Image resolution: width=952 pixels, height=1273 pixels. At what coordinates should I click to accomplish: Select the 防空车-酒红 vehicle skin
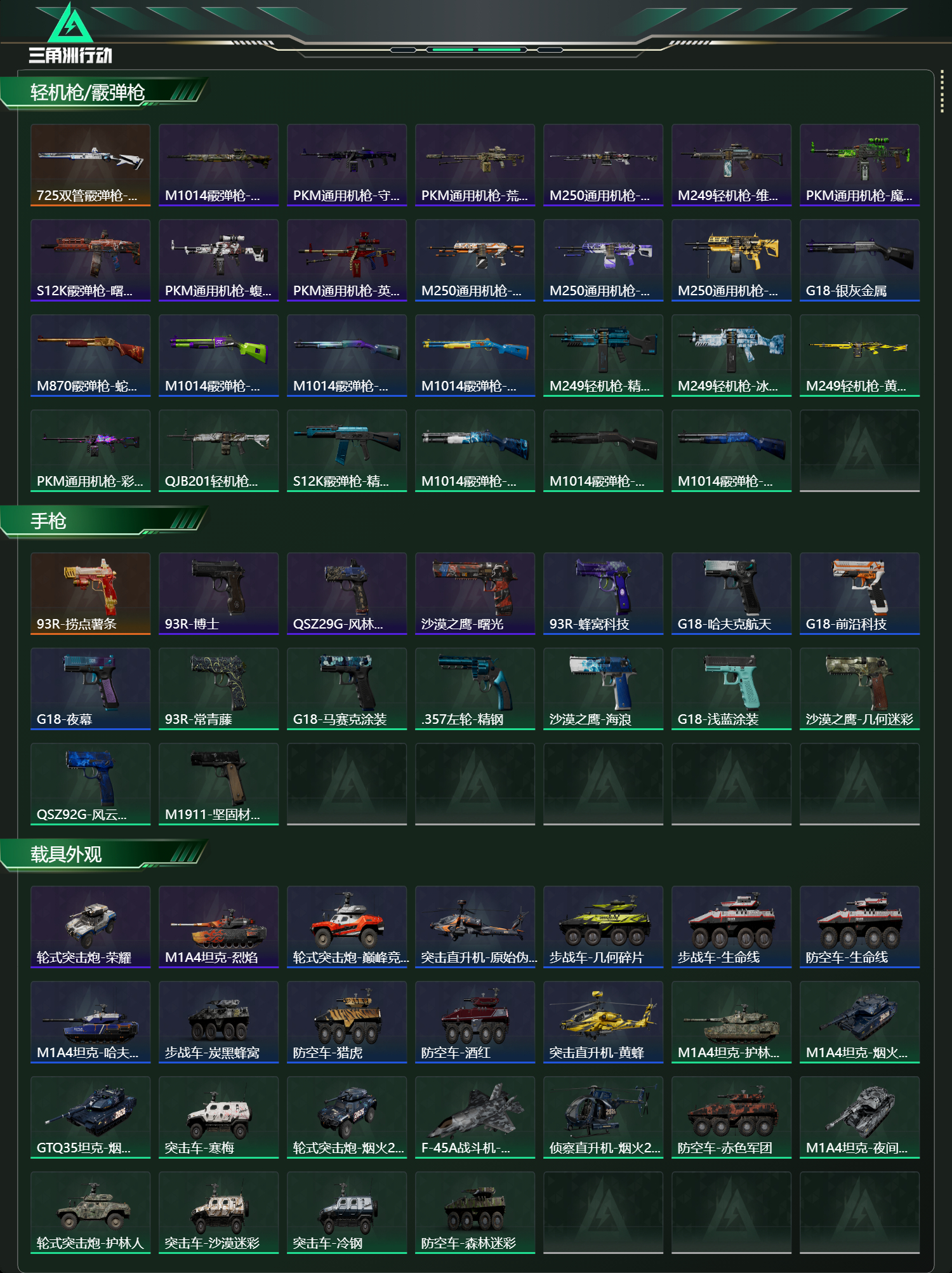[x=475, y=1022]
